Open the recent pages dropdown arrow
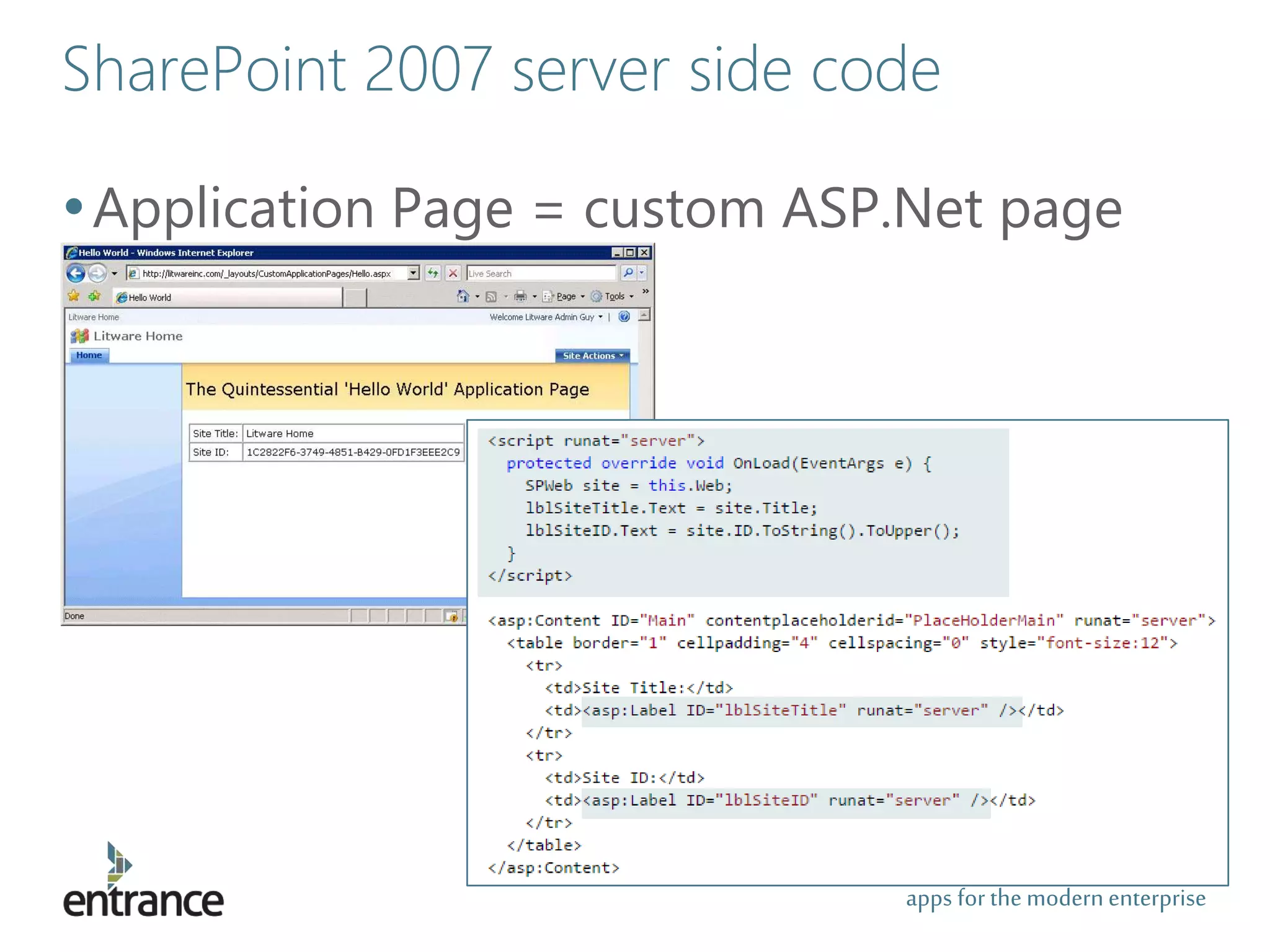 point(115,273)
